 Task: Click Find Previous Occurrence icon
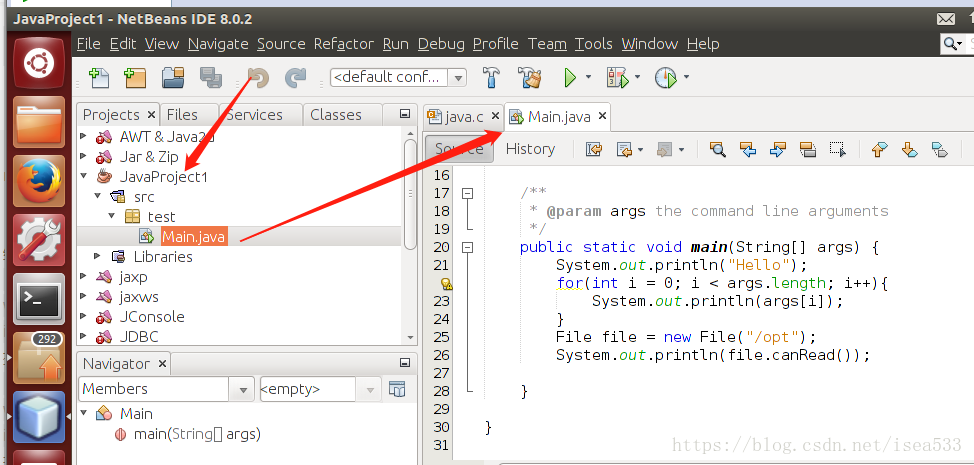(x=748, y=149)
